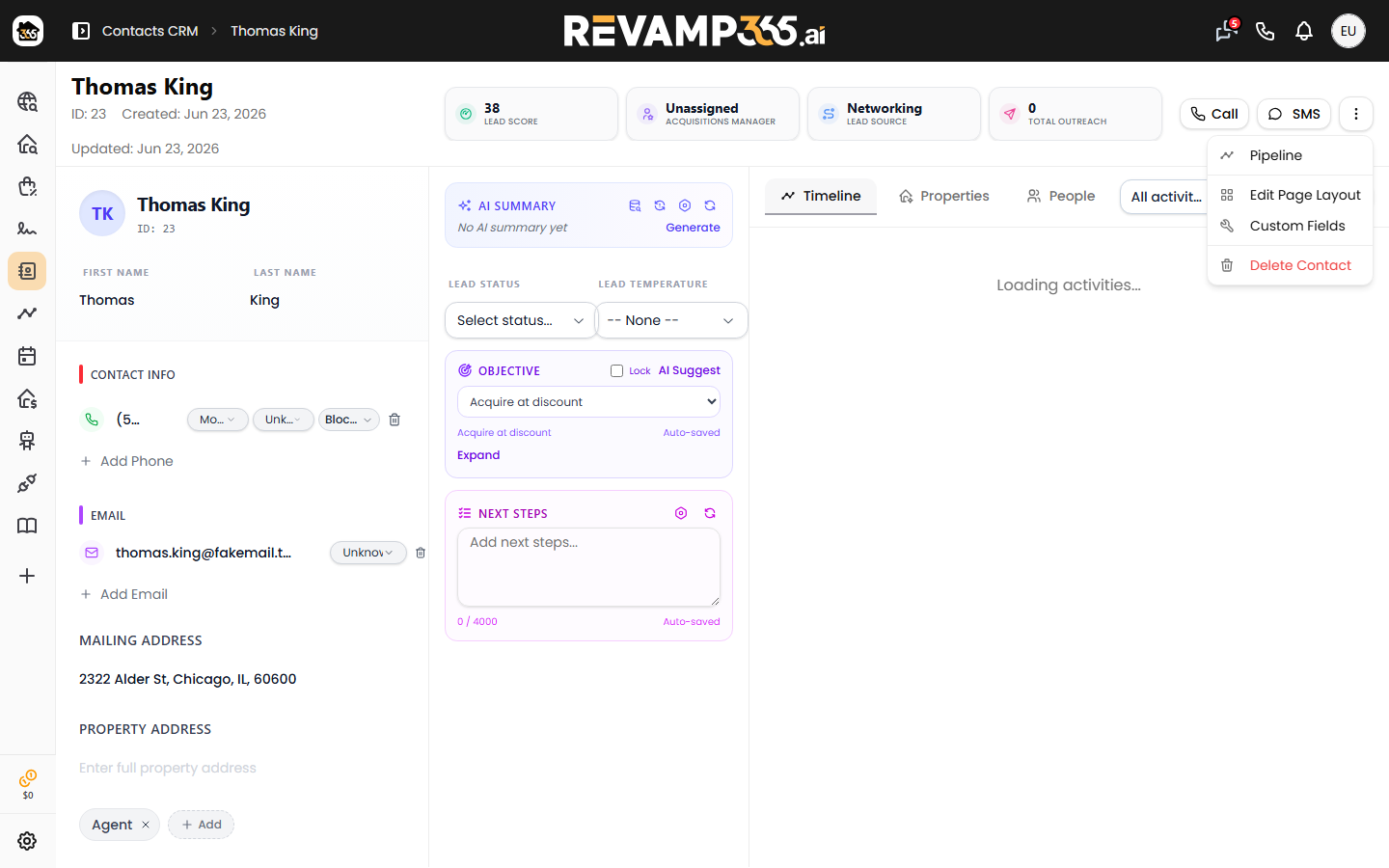Open the phone type Mo... dropdown
Screen dimensions: 1389x868
(x=217, y=420)
